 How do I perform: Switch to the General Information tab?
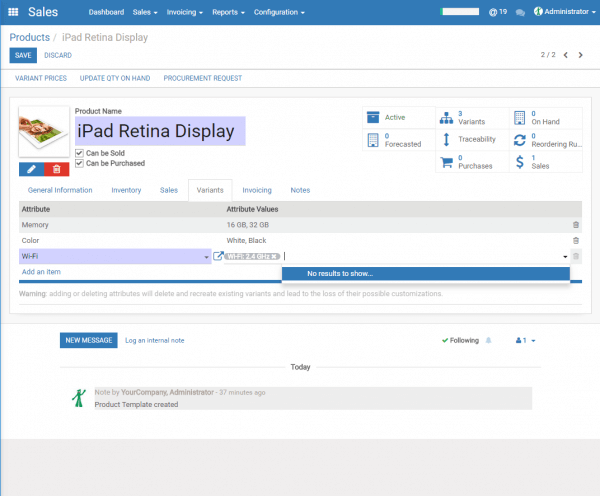60,190
